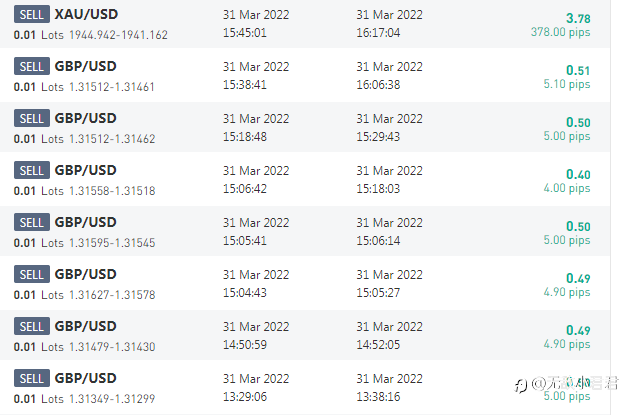Viewport: 626px width, 415px height.
Task: Open the XAU/USD trade symbol
Action: 85,14
